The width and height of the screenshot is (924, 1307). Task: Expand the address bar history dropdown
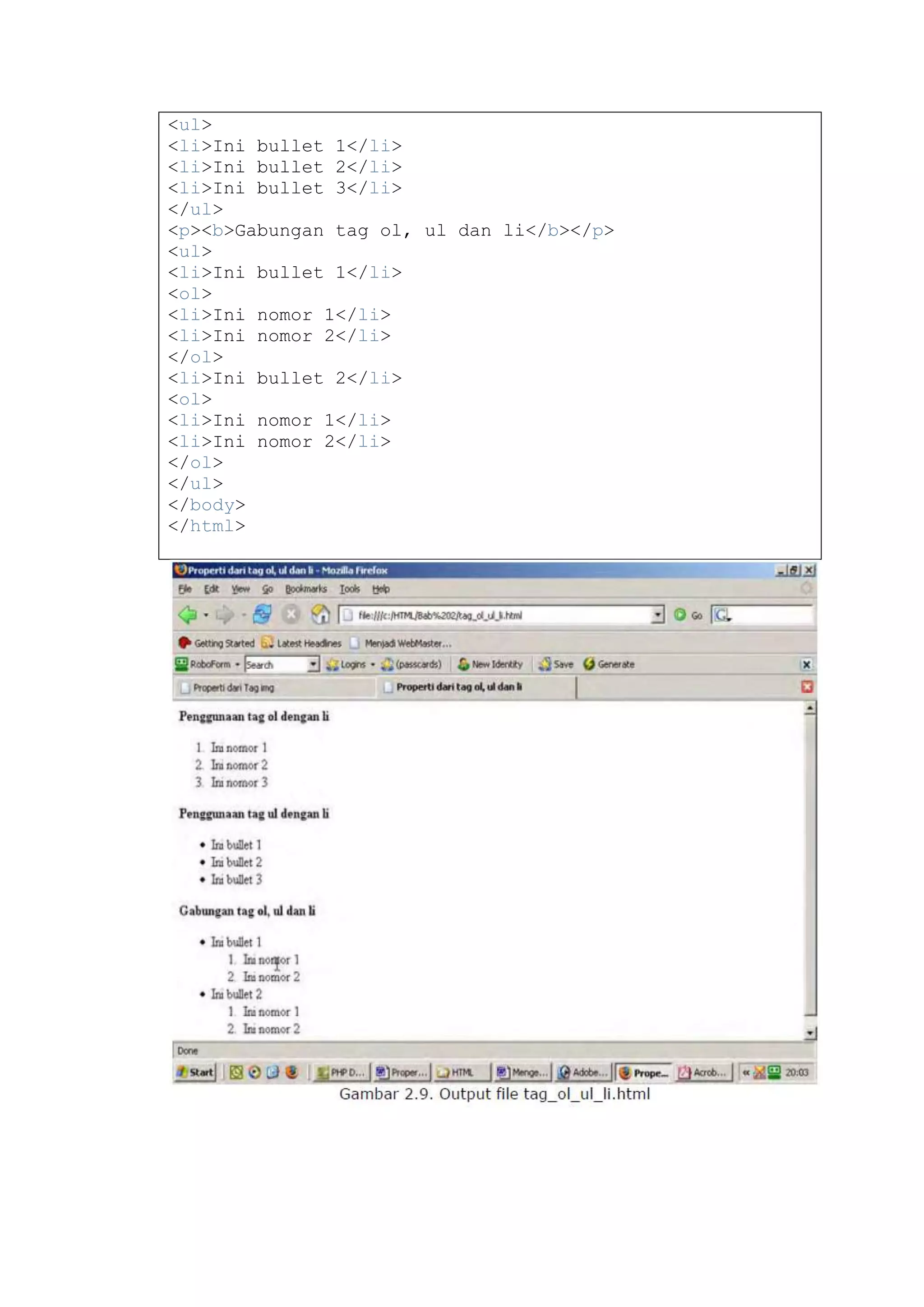click(658, 615)
